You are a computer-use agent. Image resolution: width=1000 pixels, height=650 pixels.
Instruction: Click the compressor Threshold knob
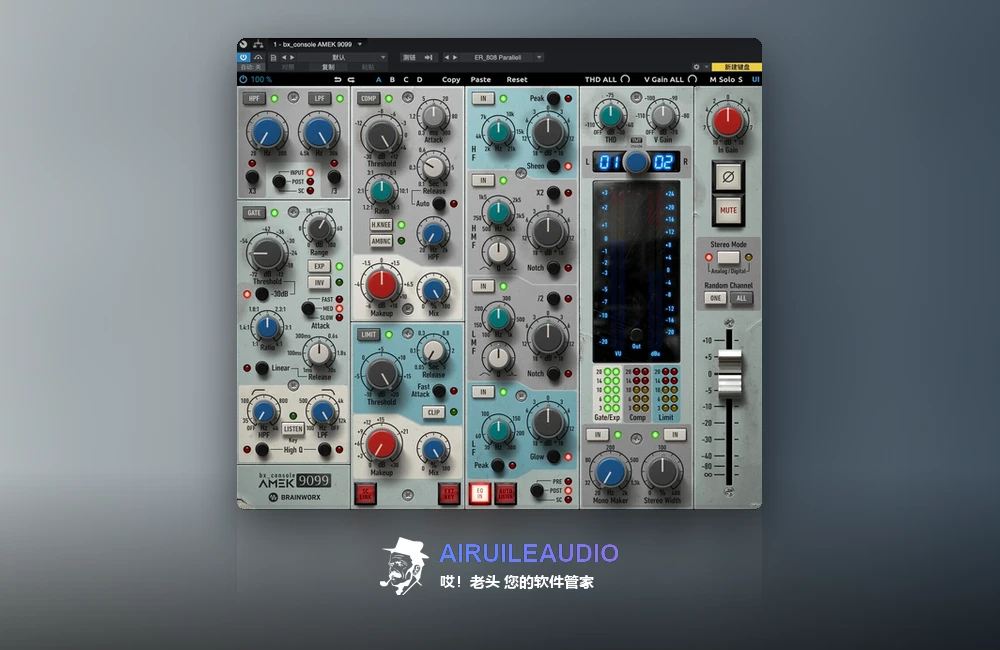[381, 137]
